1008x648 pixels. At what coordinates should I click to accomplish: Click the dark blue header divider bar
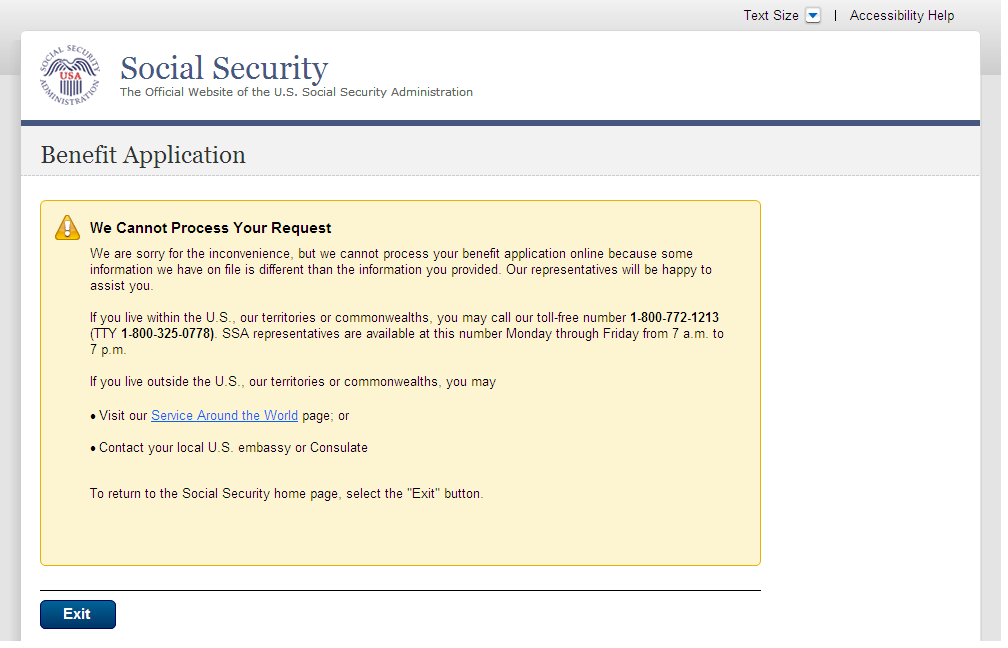click(500, 123)
